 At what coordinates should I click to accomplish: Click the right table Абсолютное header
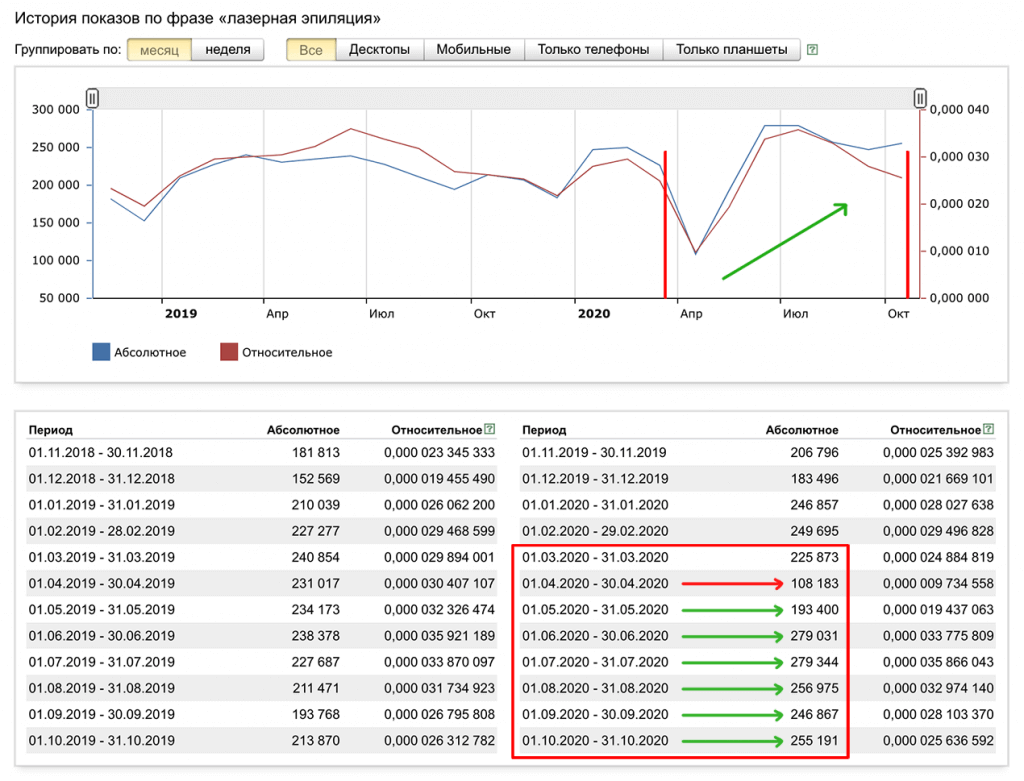pyautogui.click(x=802, y=430)
